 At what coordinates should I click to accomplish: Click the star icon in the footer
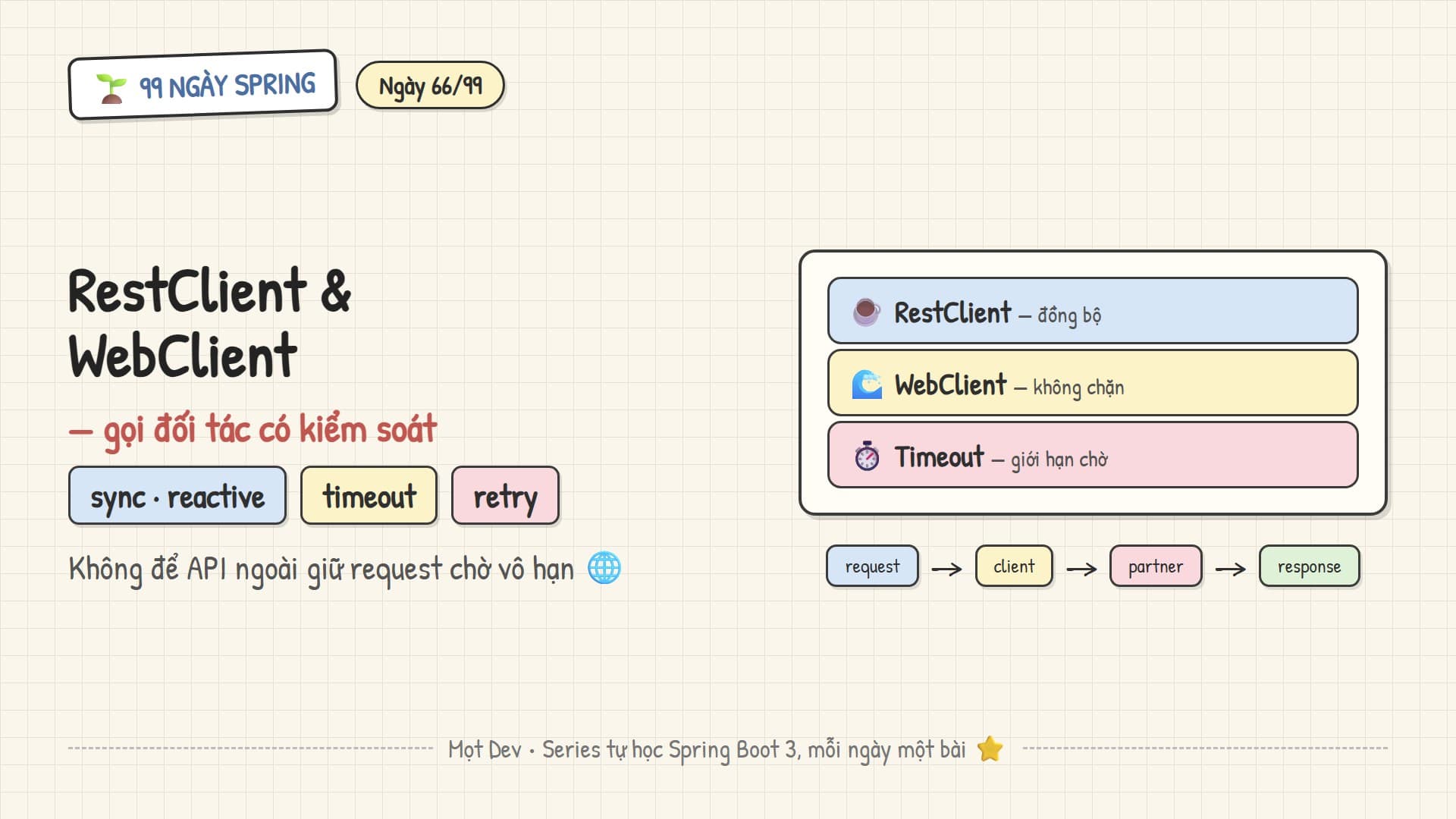pyautogui.click(x=990, y=749)
